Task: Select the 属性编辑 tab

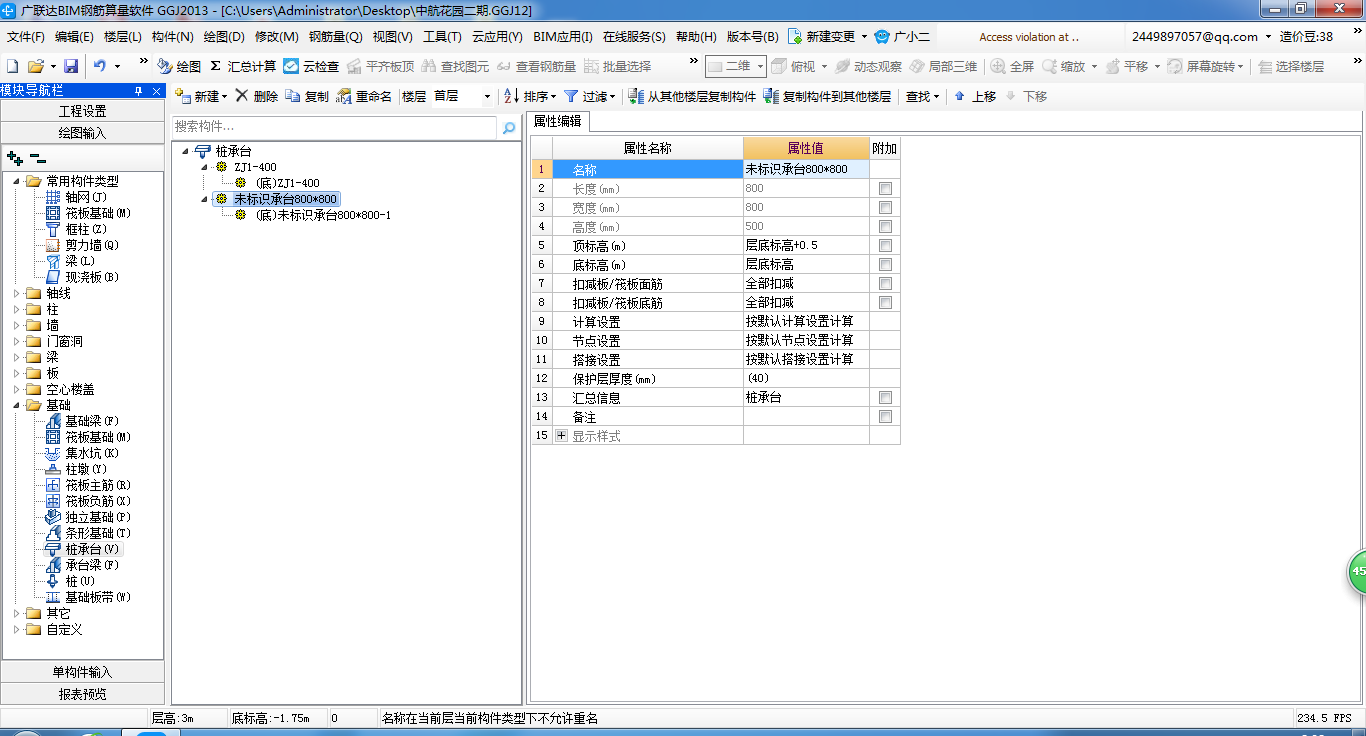Action: pyautogui.click(x=558, y=122)
